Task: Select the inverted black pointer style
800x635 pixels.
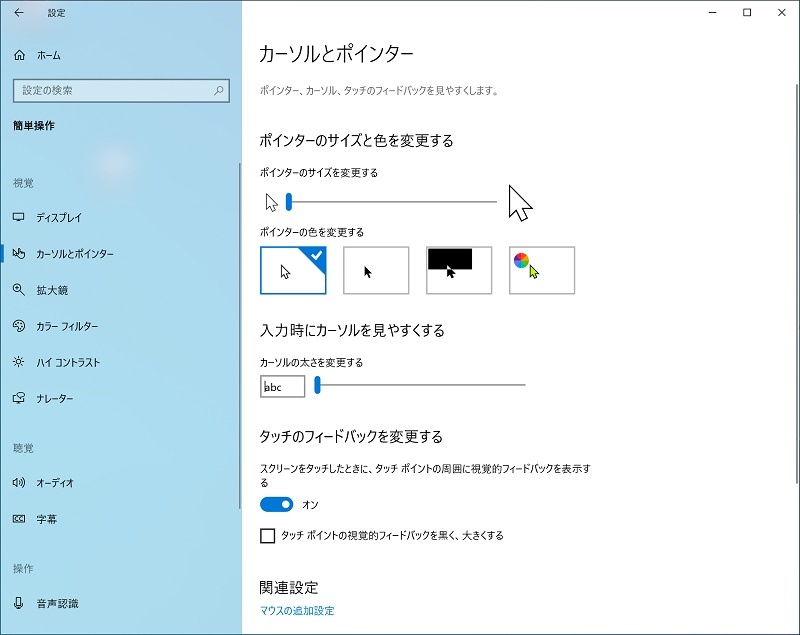Action: point(458,269)
